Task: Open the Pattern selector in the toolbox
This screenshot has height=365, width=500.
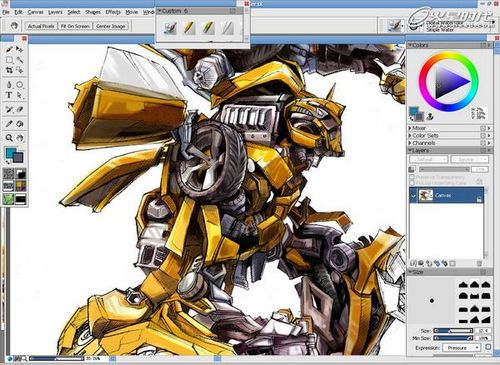Action: coord(8,186)
